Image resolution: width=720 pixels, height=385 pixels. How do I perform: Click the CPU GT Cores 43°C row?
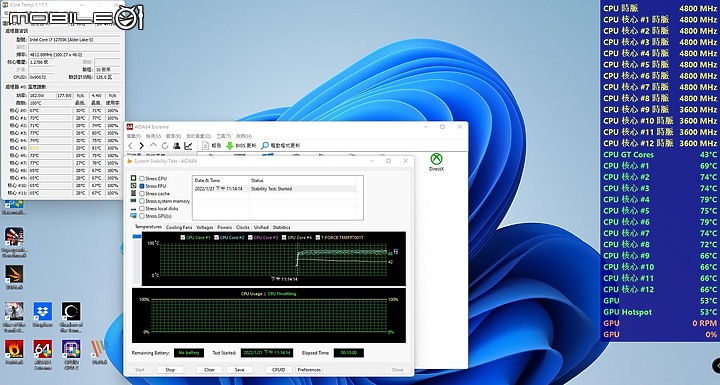[660, 154]
